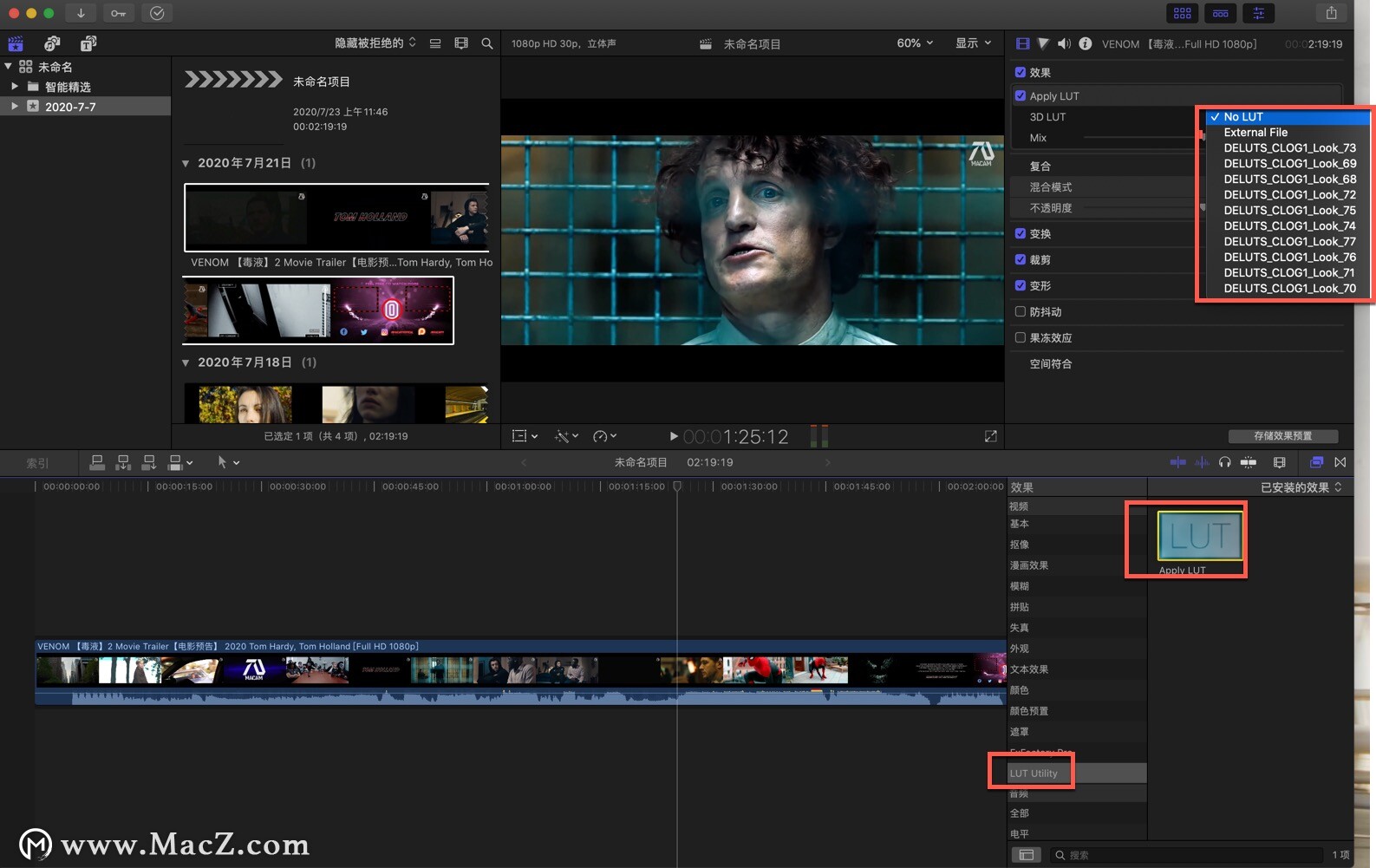Toggle audio skimming icon
1376x868 pixels.
1202,462
